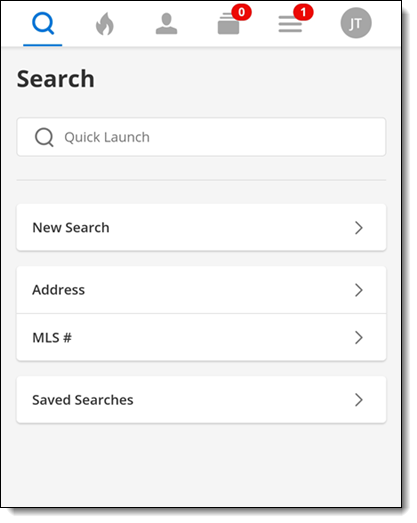Focus the Quick Launch search field

(x=201, y=137)
